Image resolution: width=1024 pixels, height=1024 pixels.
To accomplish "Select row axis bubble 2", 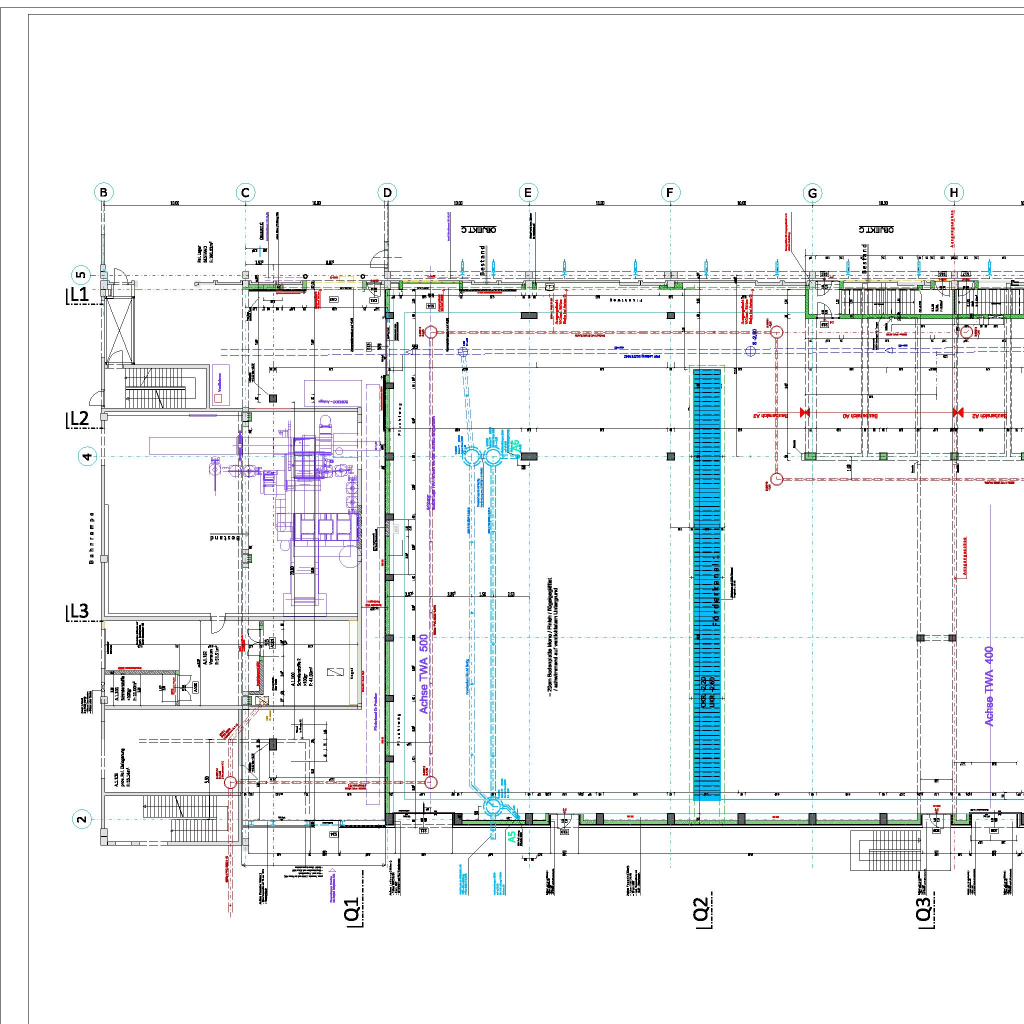I will (x=82, y=820).
